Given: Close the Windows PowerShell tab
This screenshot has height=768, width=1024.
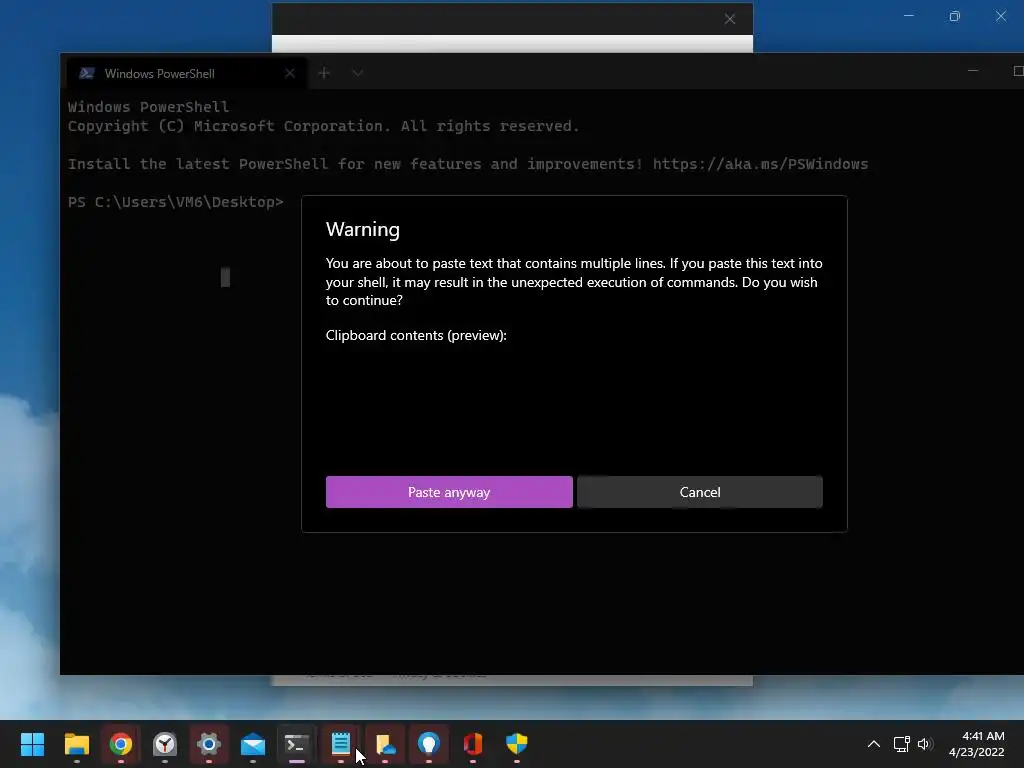Looking at the screenshot, I should pos(290,73).
